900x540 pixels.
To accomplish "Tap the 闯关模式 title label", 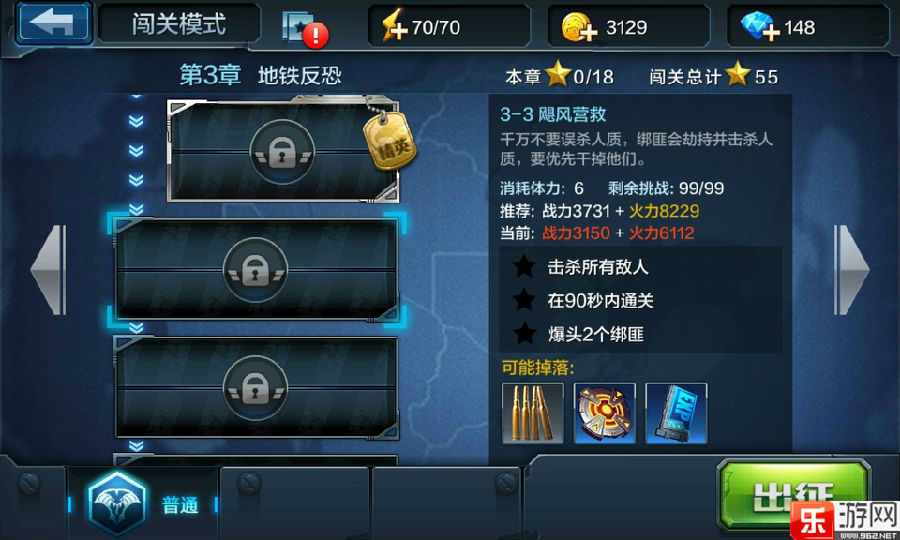I will (179, 24).
